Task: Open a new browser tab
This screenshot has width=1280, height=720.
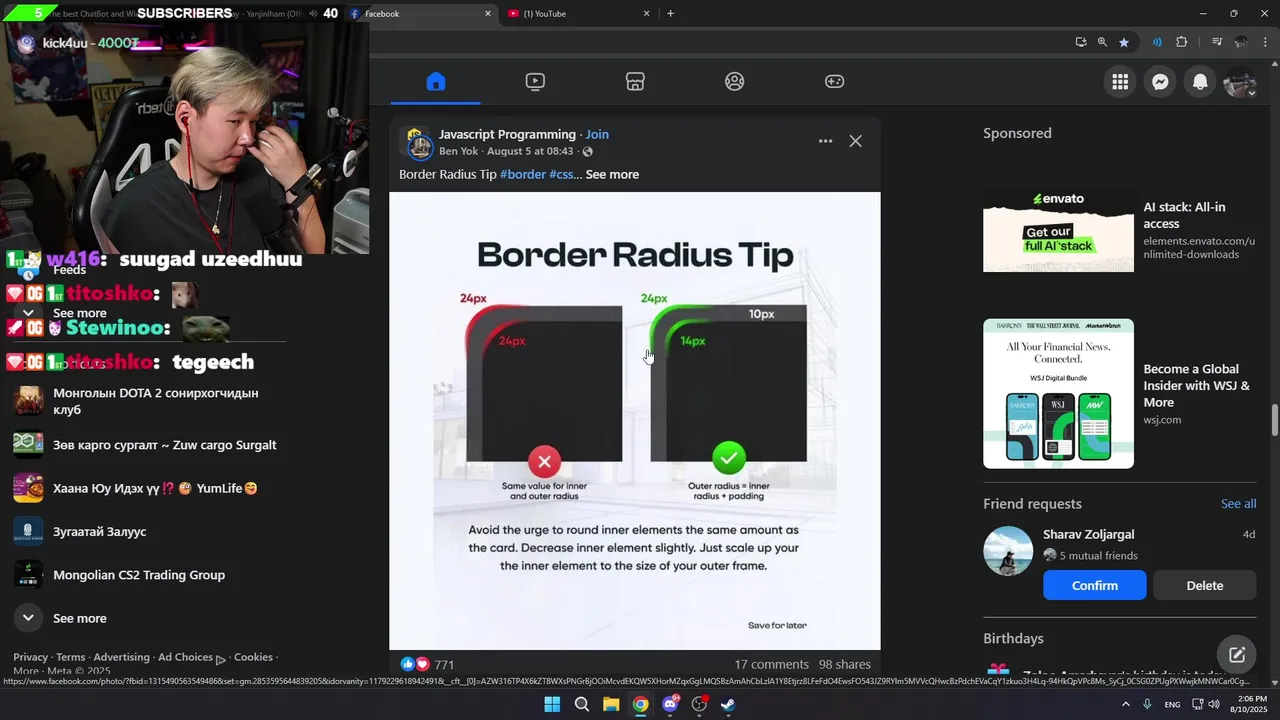Action: coord(670,13)
